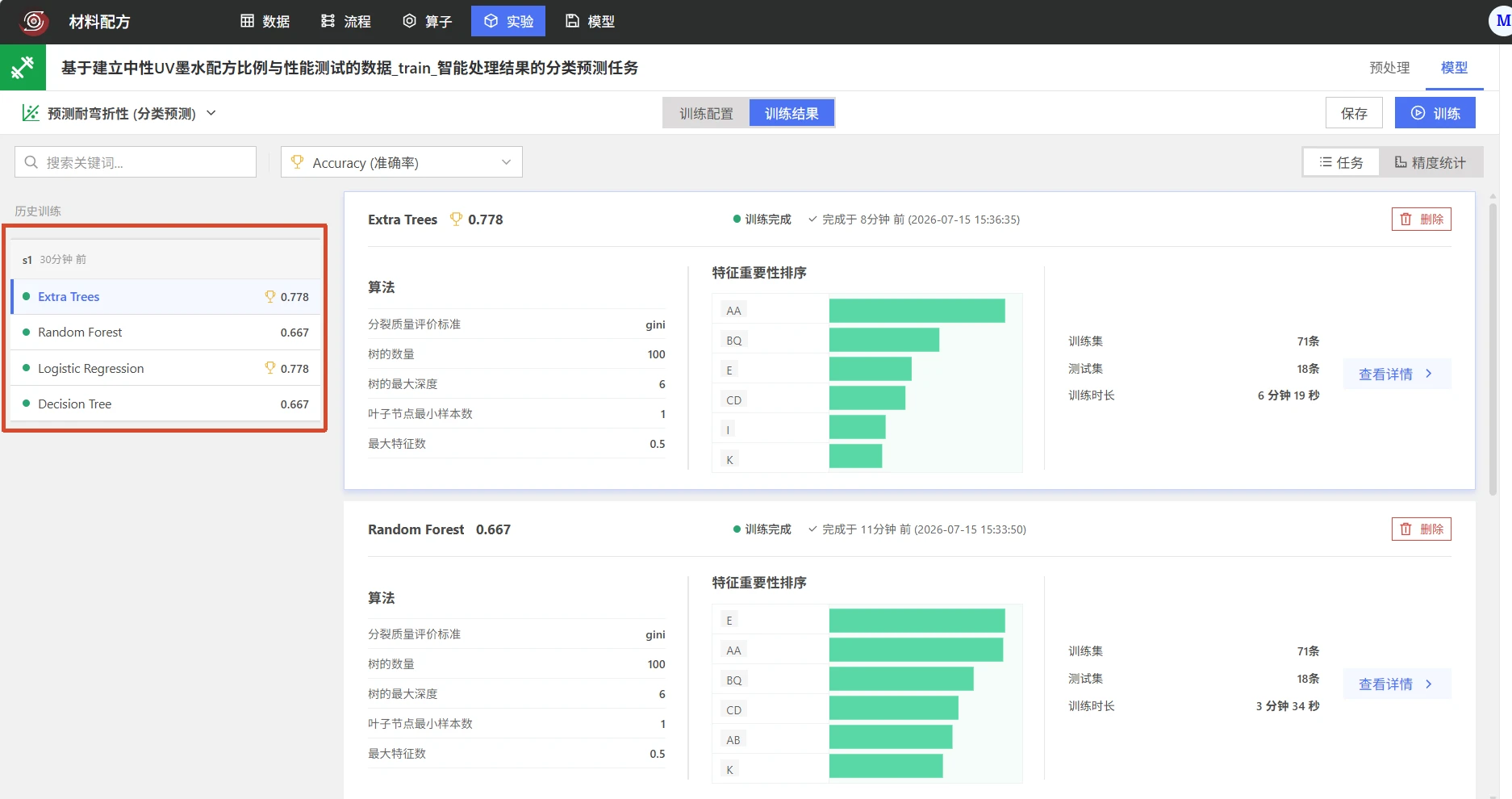Select Logistic Regression in history list
1512x799 pixels.
(165, 368)
